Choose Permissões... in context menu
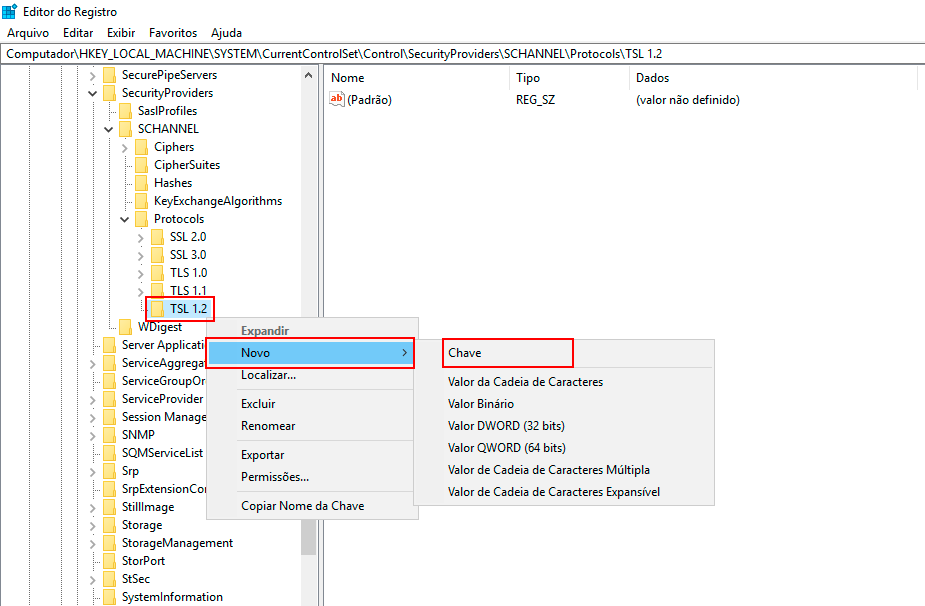Viewport: 925px width, 606px height. (x=275, y=477)
